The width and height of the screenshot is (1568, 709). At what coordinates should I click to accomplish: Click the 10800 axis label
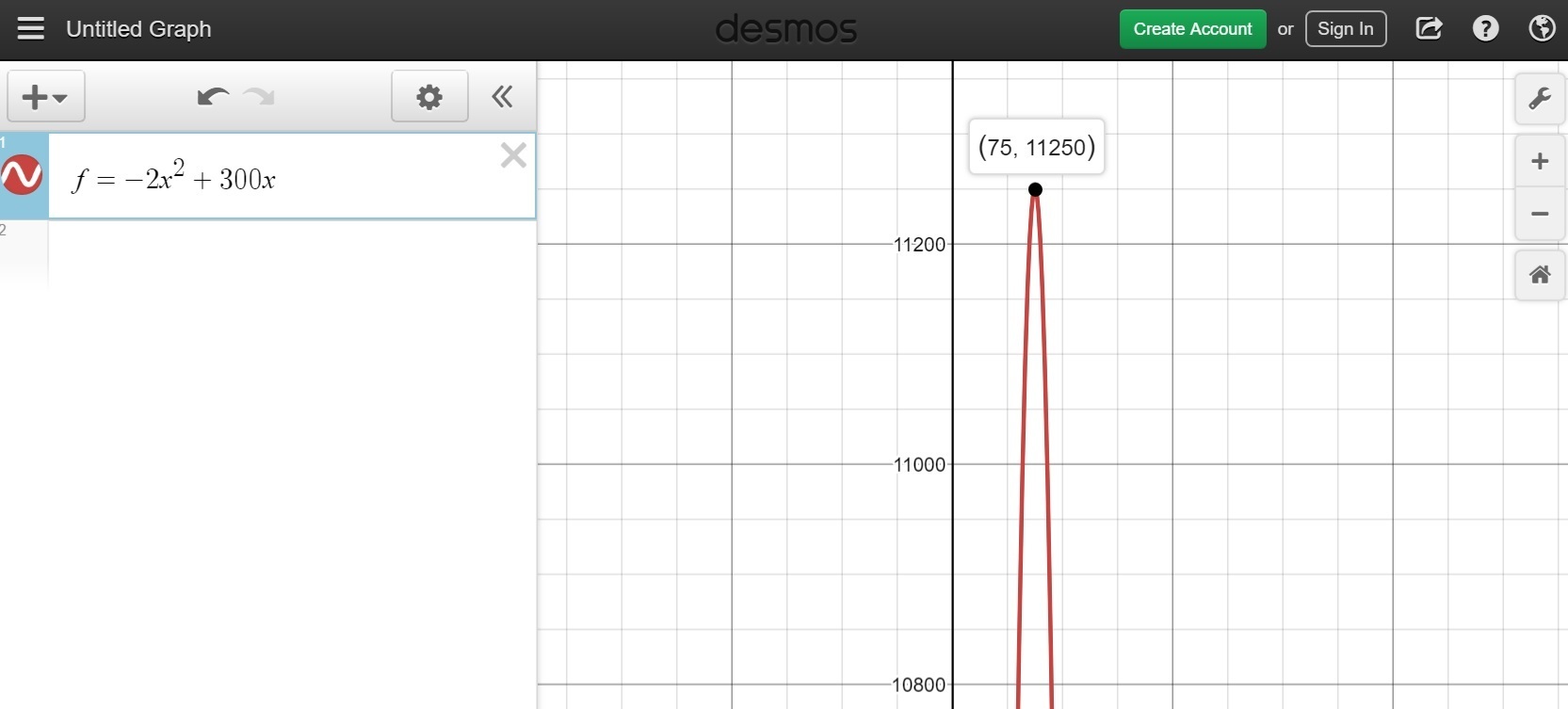[919, 685]
